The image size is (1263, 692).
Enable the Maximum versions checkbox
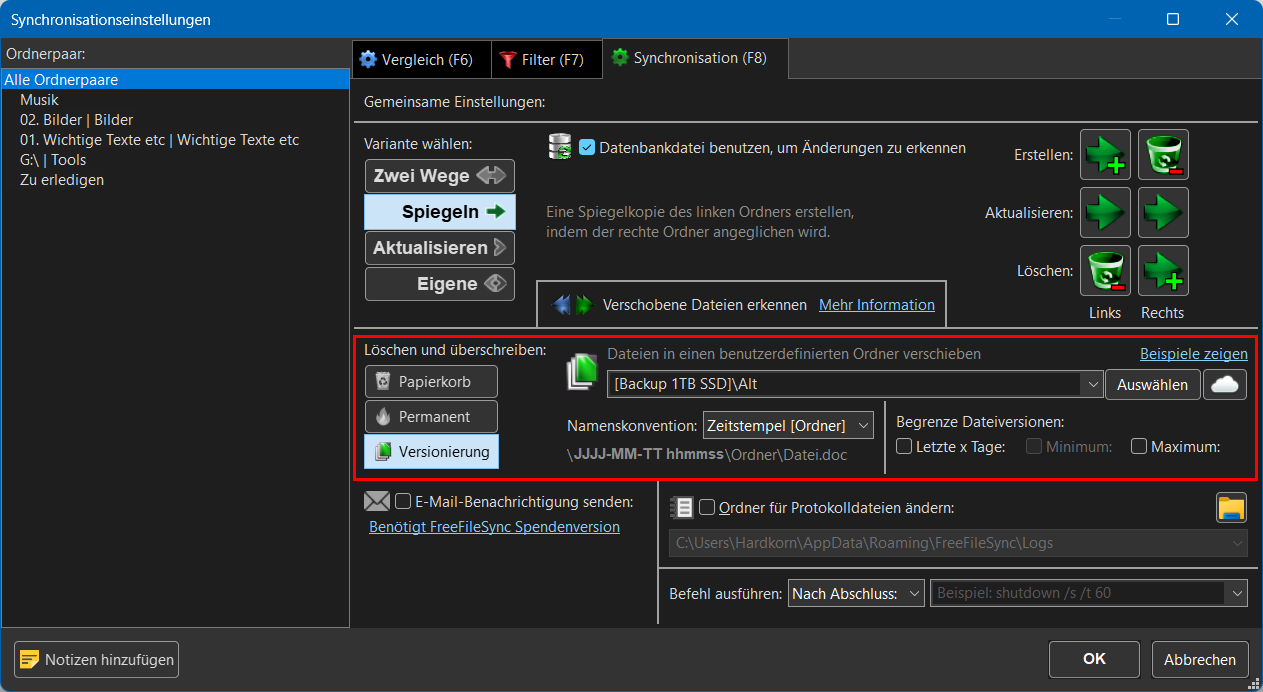1139,447
